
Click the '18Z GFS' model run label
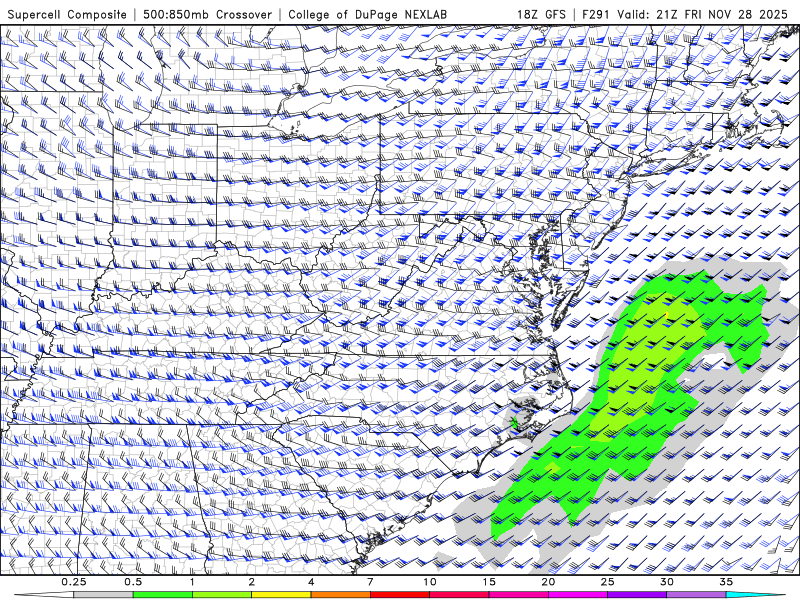tap(541, 14)
